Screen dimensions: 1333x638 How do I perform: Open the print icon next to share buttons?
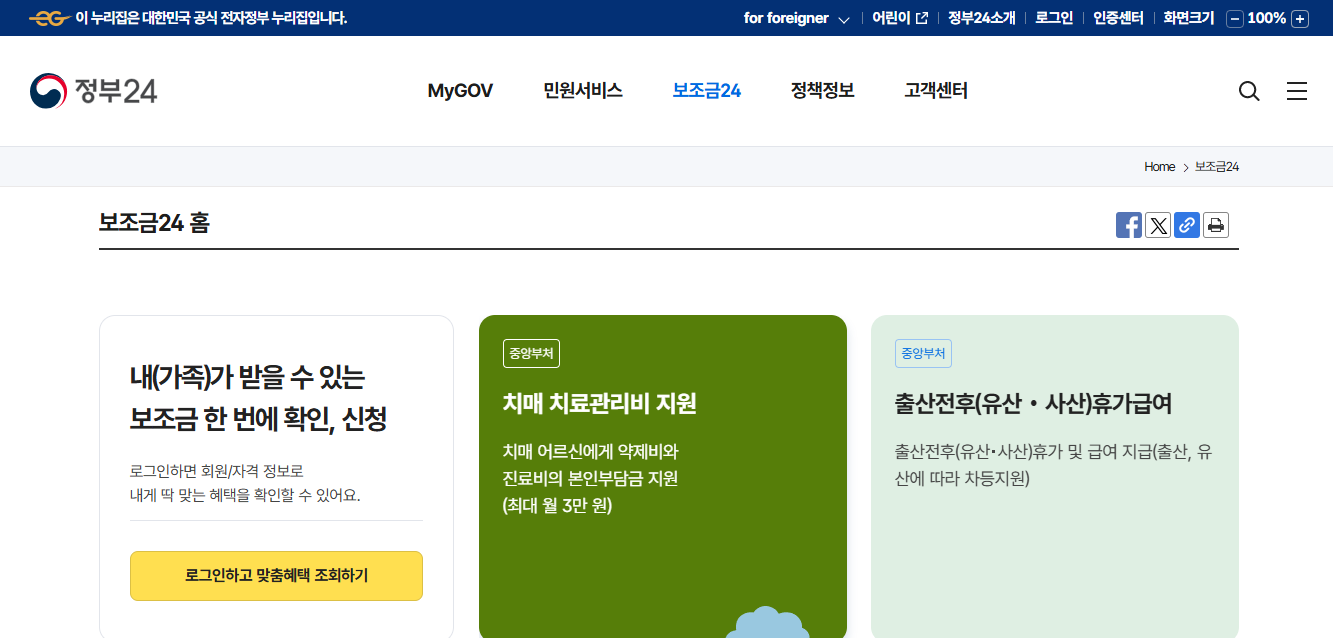pyautogui.click(x=1215, y=225)
